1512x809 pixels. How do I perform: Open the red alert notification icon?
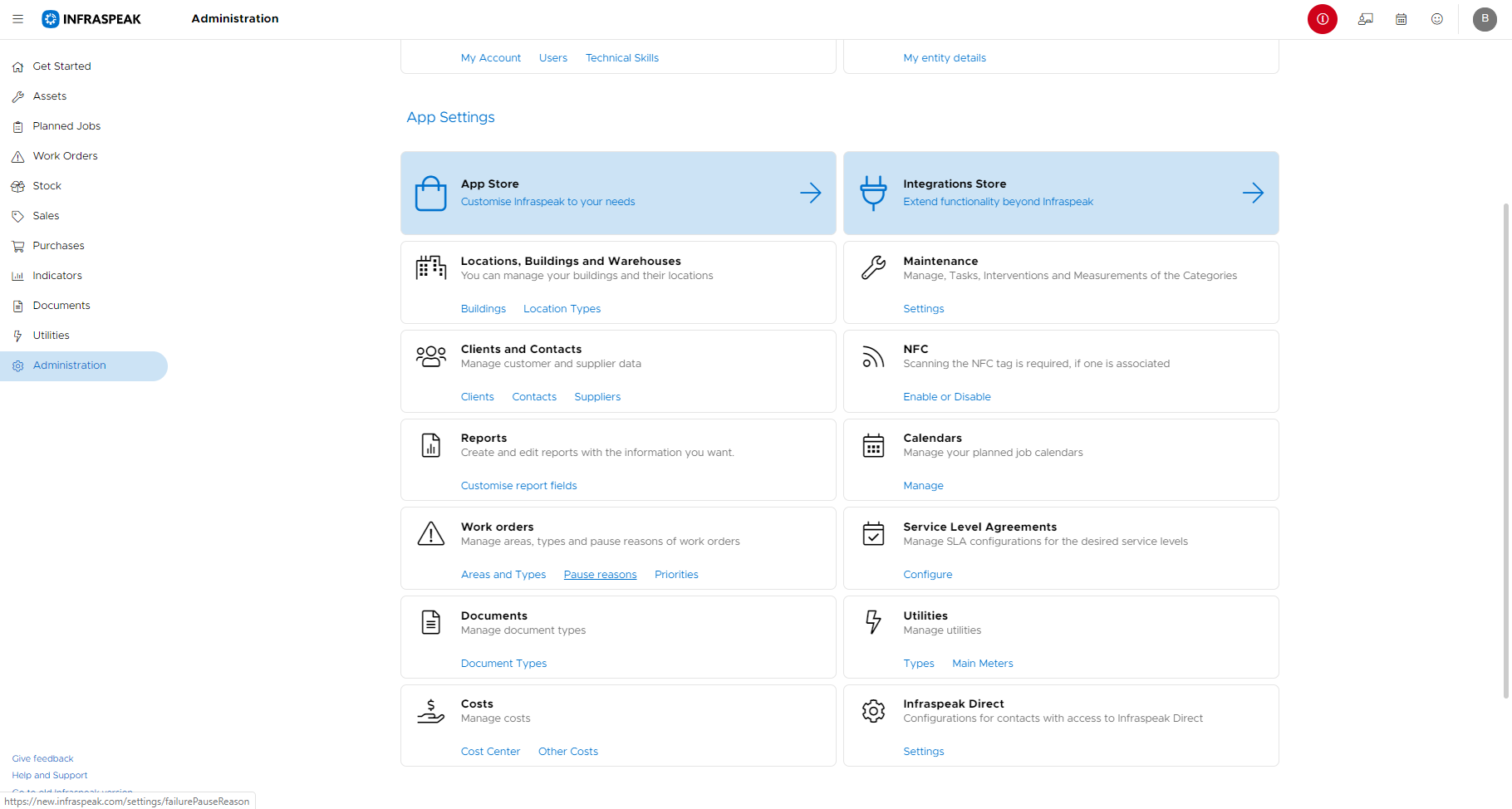(x=1323, y=18)
